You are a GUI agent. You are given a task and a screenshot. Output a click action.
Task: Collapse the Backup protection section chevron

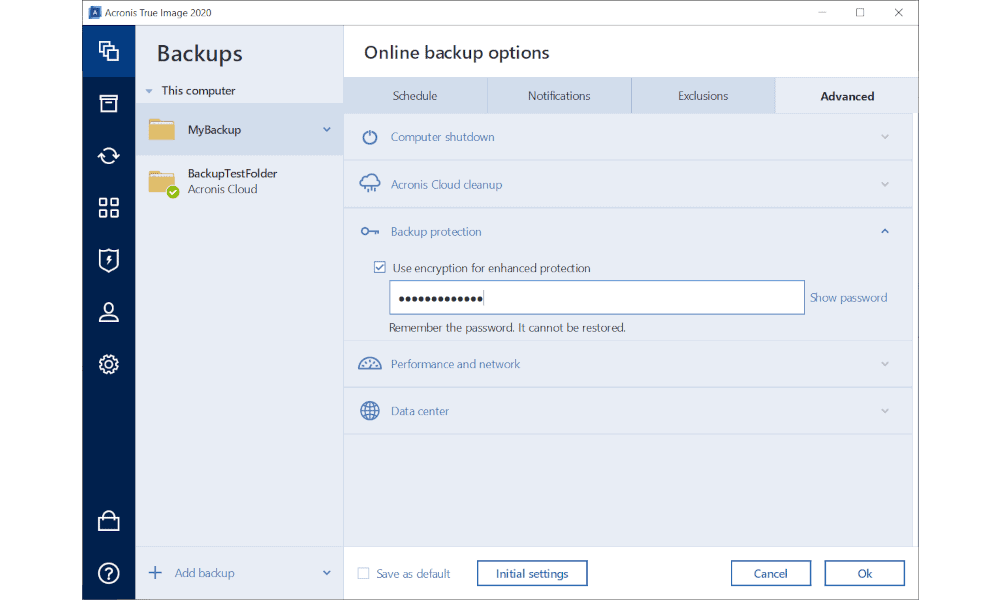tap(885, 231)
